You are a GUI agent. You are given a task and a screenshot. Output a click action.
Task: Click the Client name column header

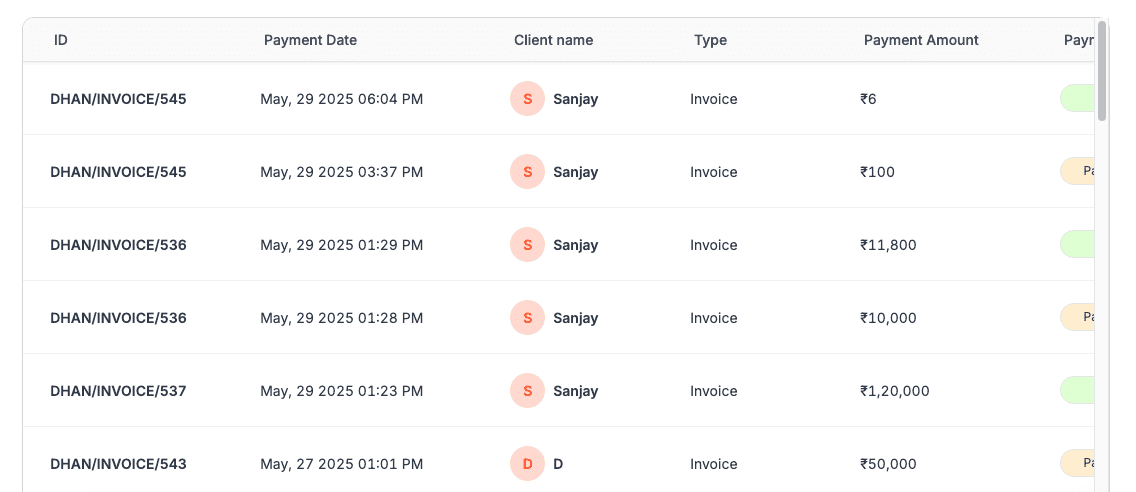pos(553,40)
